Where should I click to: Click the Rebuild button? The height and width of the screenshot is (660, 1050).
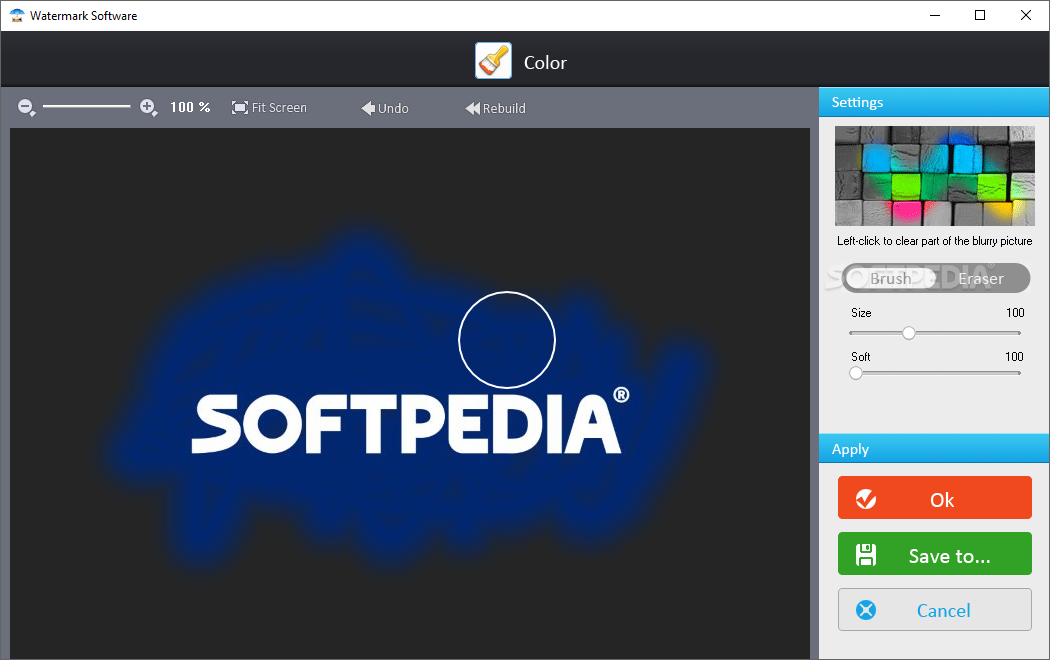pyautogui.click(x=496, y=108)
